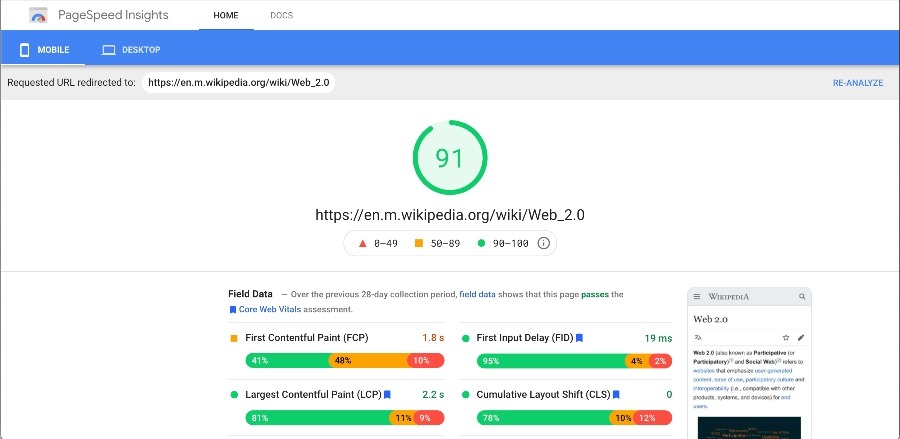The width and height of the screenshot is (900, 439).
Task: Click the hamburger menu icon in Wikipedia preview
Action: tap(697, 297)
